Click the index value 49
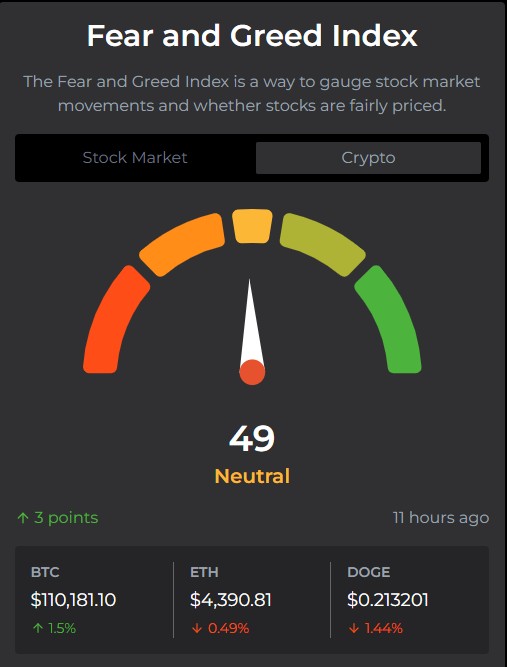 pos(252,439)
